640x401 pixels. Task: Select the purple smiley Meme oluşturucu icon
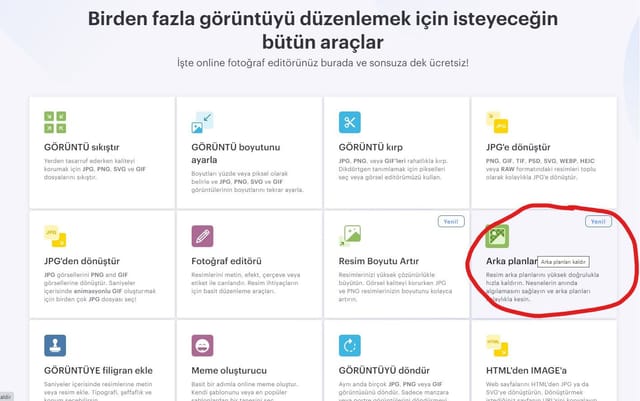pos(202,345)
